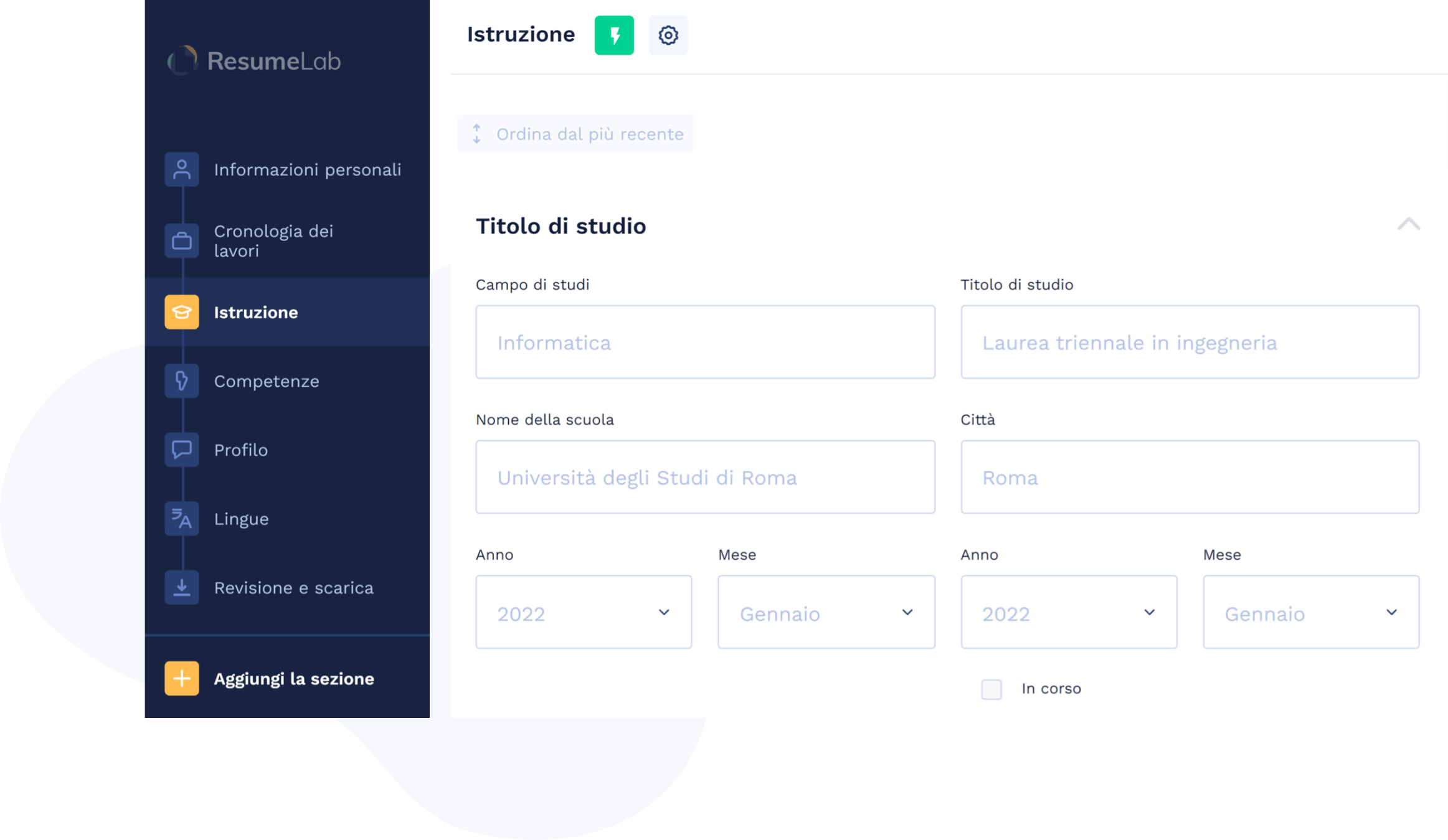Click the Informazioni personali sidebar icon

tap(180, 168)
